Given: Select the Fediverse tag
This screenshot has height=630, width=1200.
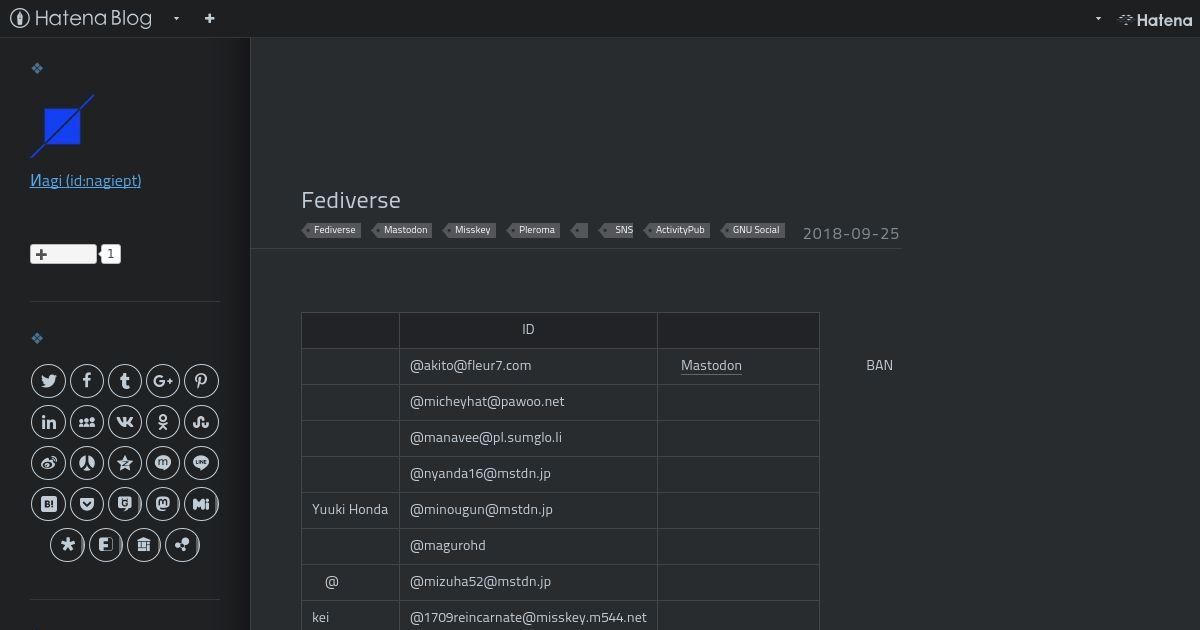Looking at the screenshot, I should tap(331, 230).
